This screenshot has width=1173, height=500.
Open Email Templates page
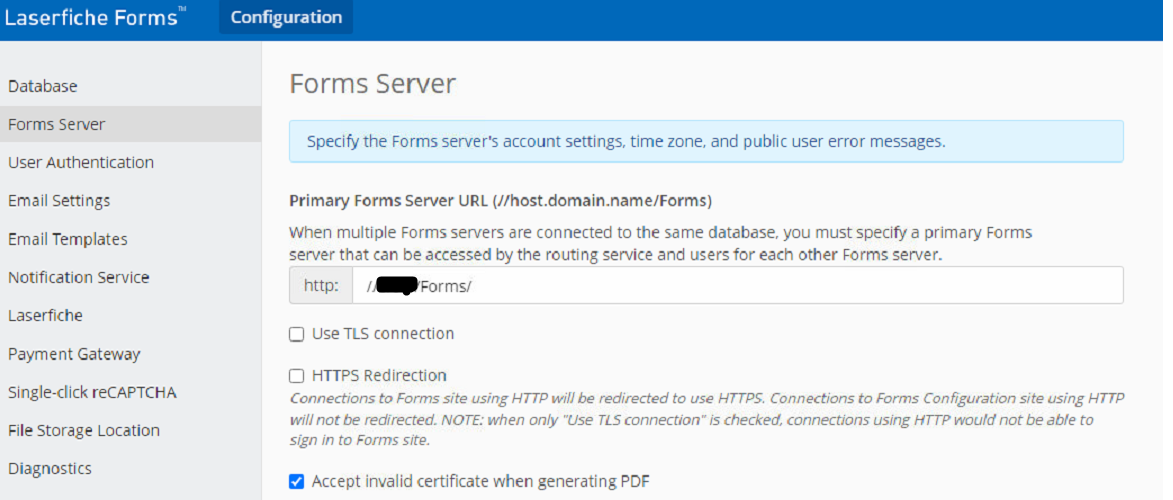pyautogui.click(x=67, y=239)
